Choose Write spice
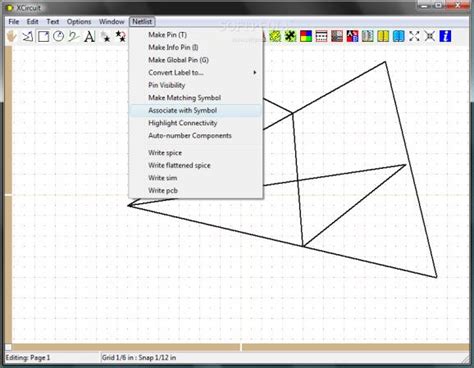This screenshot has height=368, width=474. [x=196, y=153]
